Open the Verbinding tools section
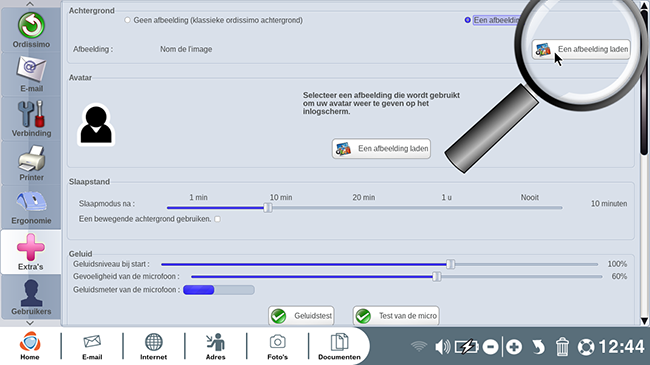 click(x=31, y=119)
